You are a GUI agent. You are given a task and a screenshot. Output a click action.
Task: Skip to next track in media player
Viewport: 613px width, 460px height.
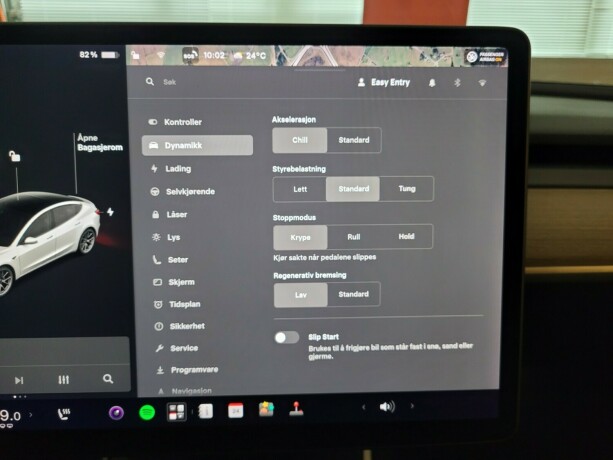(19, 380)
